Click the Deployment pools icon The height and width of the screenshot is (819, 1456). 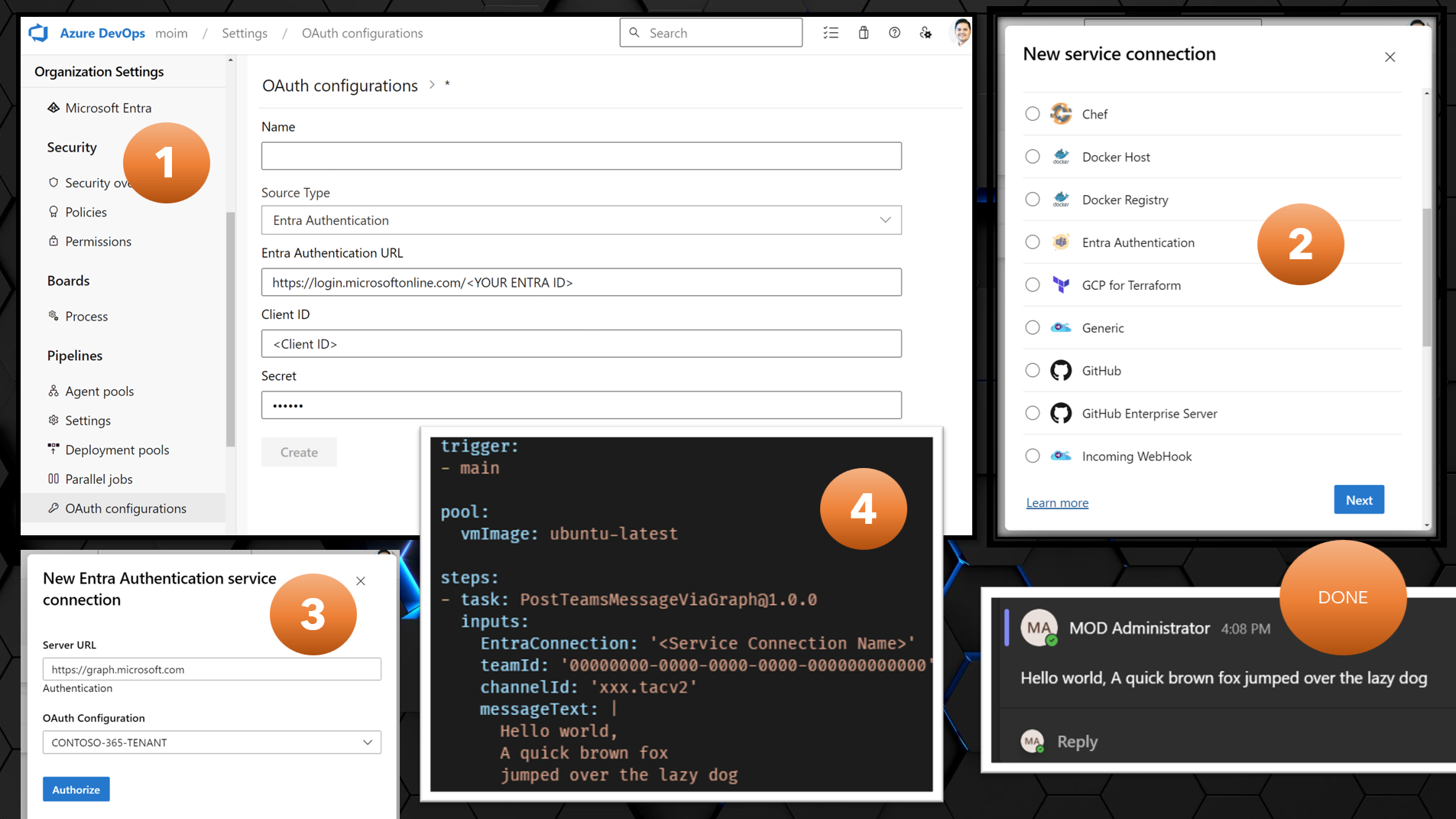pos(54,449)
